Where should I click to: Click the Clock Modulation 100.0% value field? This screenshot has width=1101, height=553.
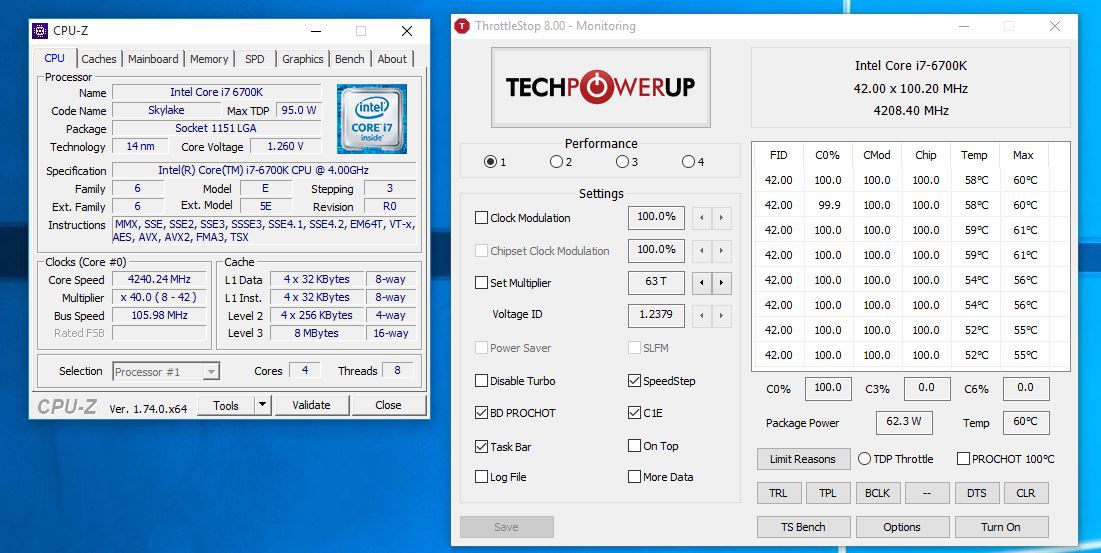(x=657, y=217)
